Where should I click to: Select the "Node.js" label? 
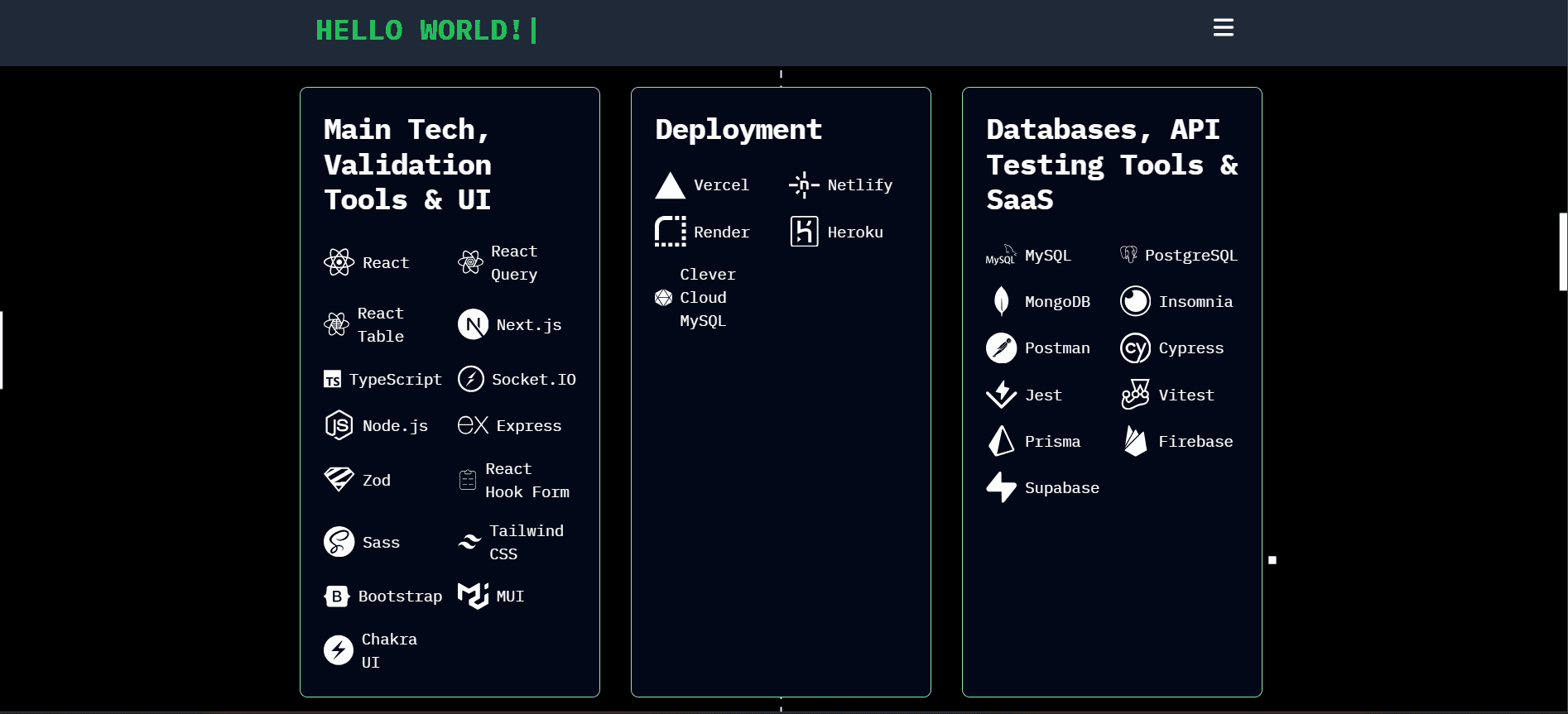[395, 425]
